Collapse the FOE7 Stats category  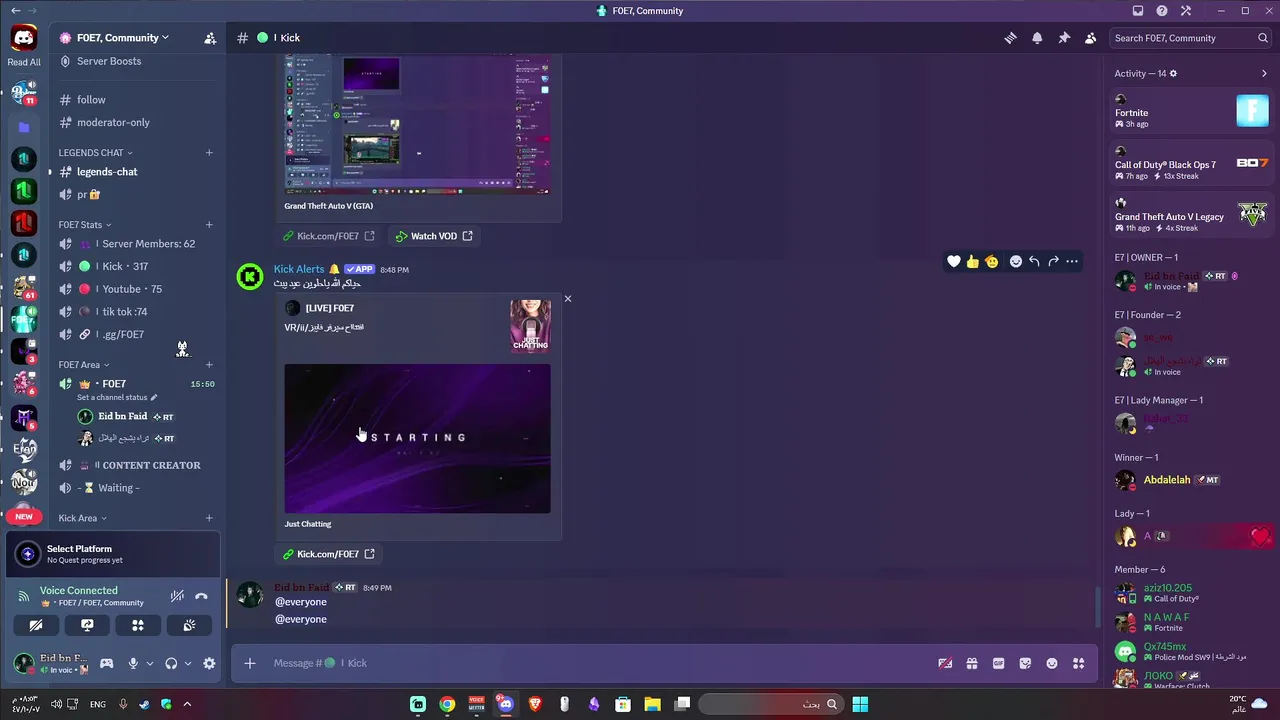pyautogui.click(x=85, y=225)
